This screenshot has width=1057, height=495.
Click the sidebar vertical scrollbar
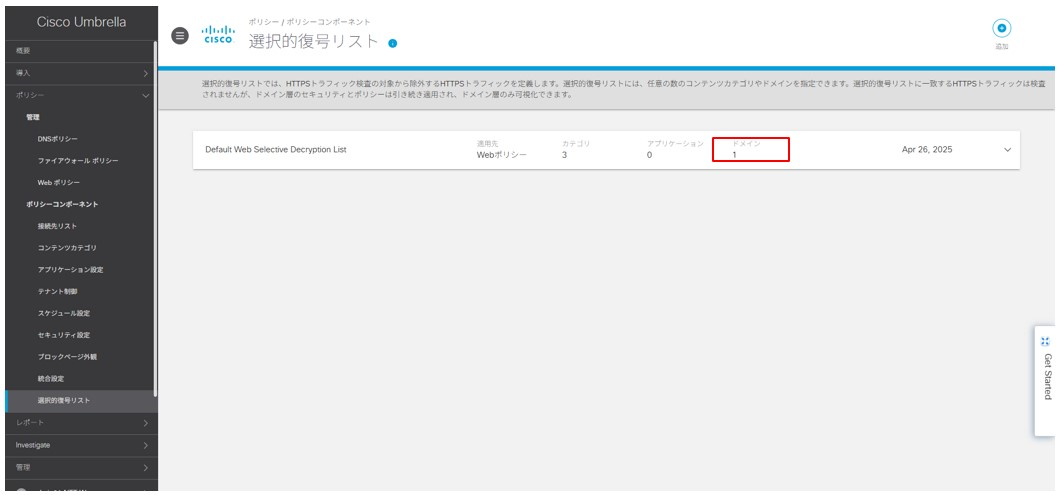pyautogui.click(x=156, y=219)
